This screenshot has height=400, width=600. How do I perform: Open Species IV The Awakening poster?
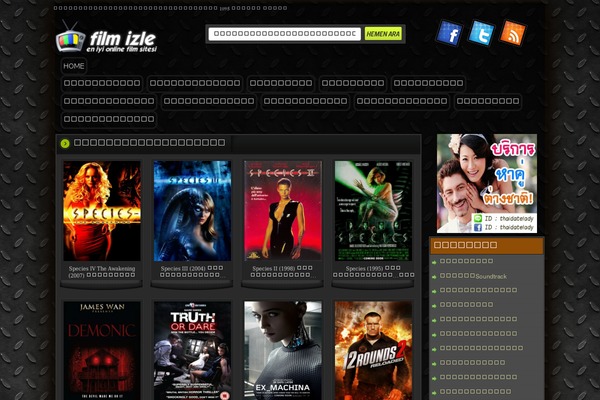click(x=102, y=211)
